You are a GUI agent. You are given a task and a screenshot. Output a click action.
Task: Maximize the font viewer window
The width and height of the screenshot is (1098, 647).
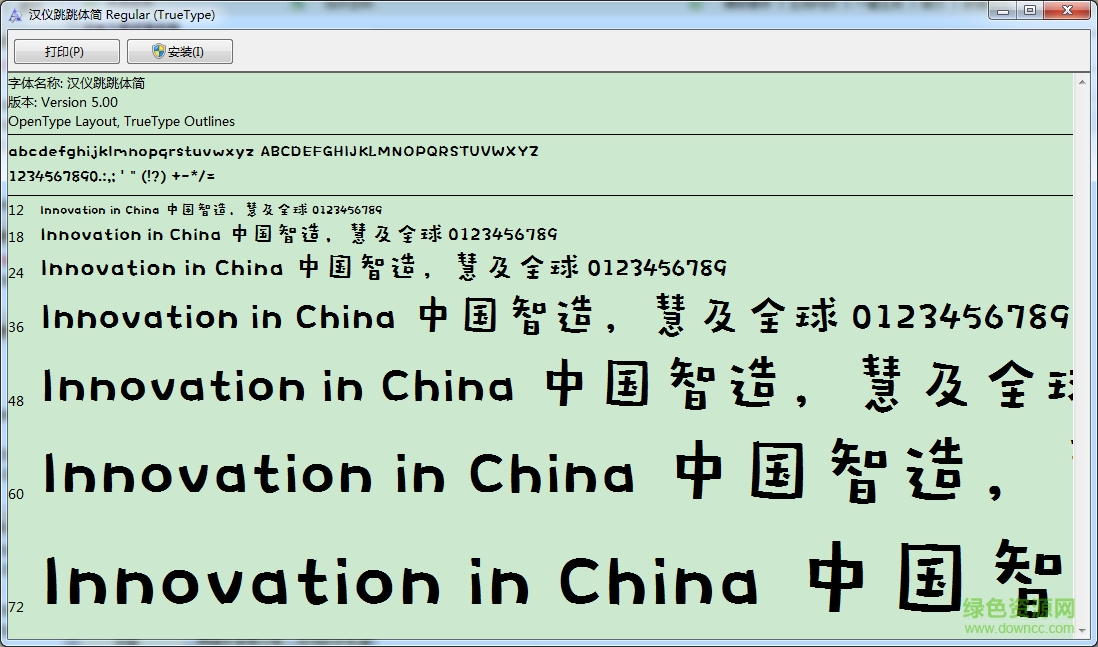point(1030,11)
